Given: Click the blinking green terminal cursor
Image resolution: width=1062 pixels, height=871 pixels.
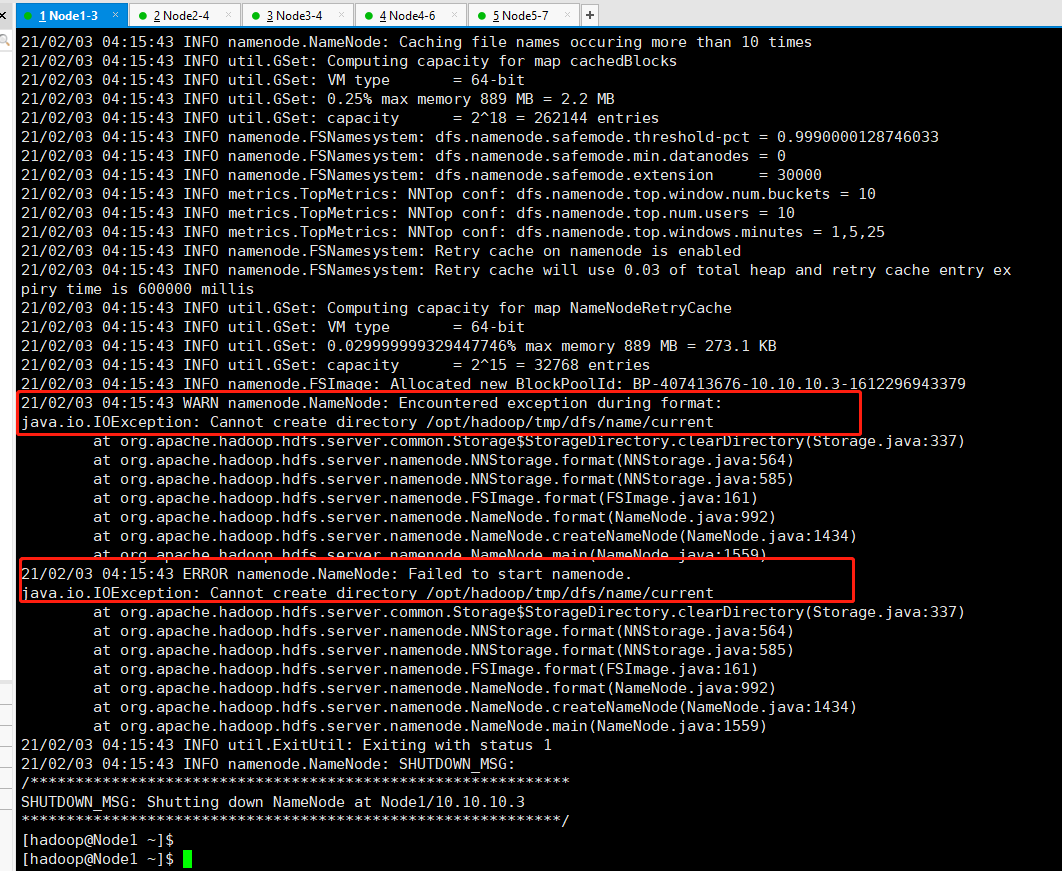Looking at the screenshot, I should point(187,858).
